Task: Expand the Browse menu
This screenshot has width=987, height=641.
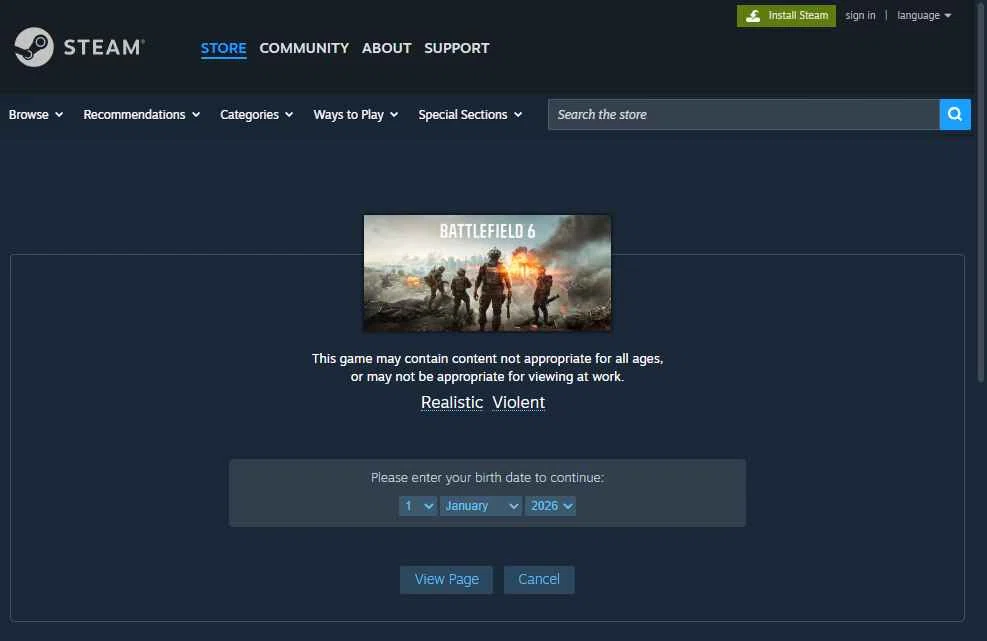Action: tap(36, 115)
